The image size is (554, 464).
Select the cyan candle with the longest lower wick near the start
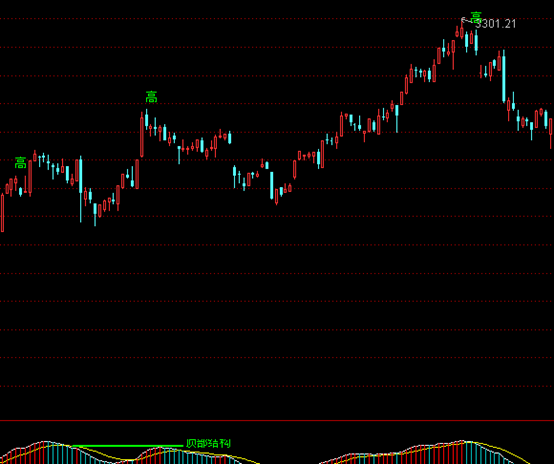[81, 189]
